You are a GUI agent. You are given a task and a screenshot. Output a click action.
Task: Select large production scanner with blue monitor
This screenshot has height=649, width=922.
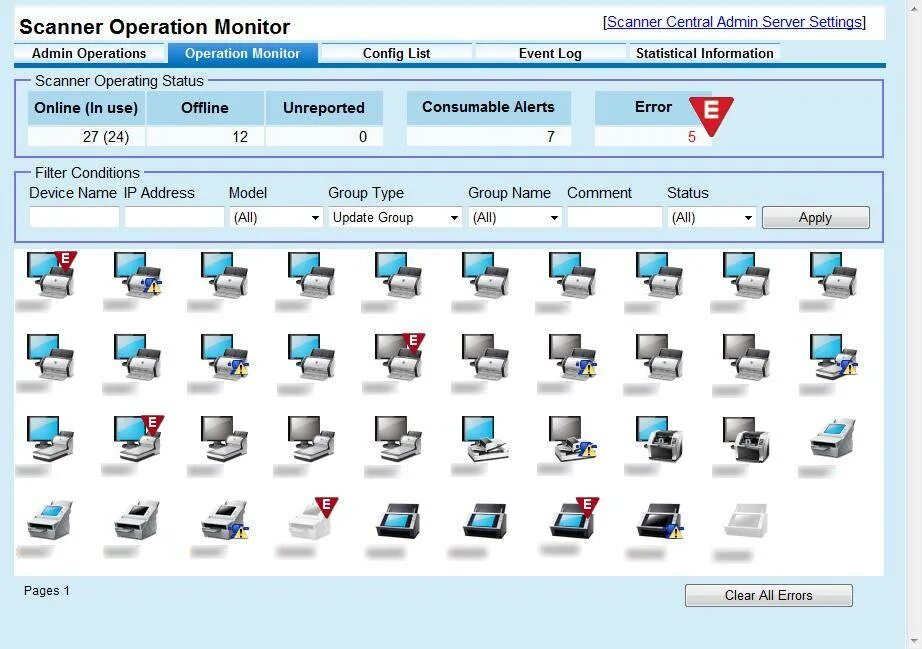pyautogui.click(x=659, y=439)
